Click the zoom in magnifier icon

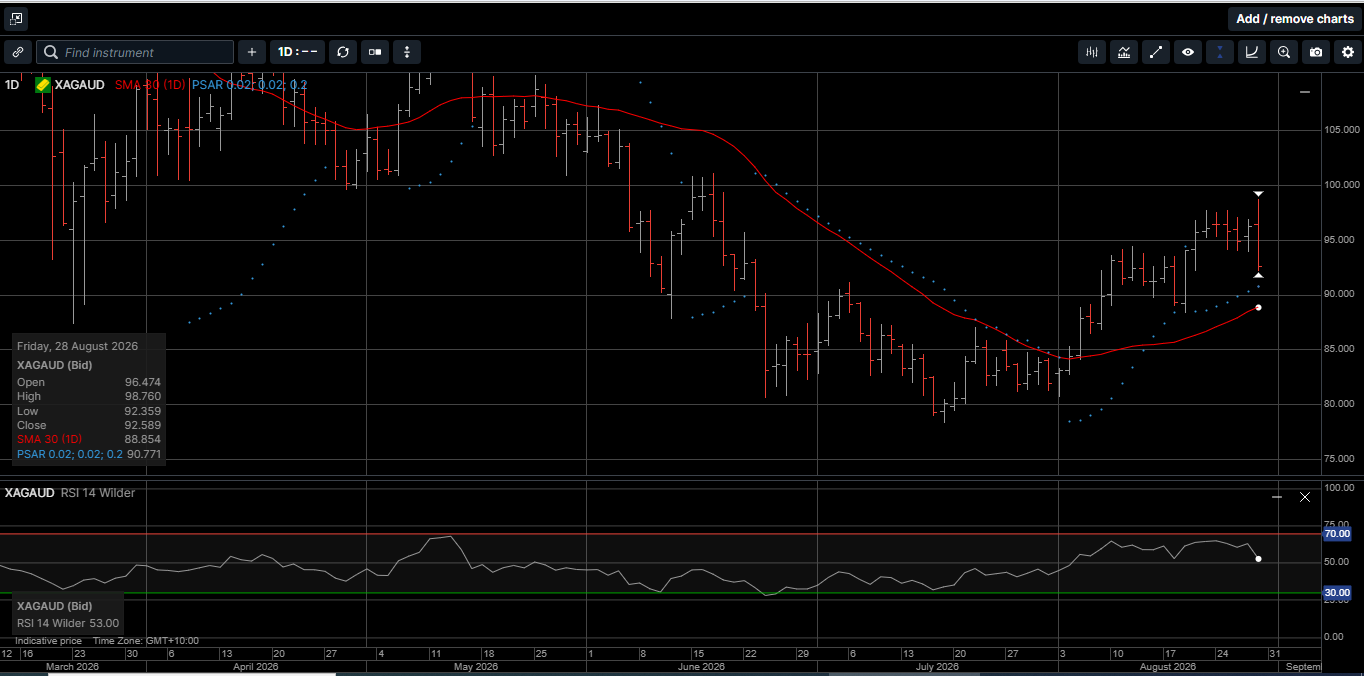(1284, 52)
